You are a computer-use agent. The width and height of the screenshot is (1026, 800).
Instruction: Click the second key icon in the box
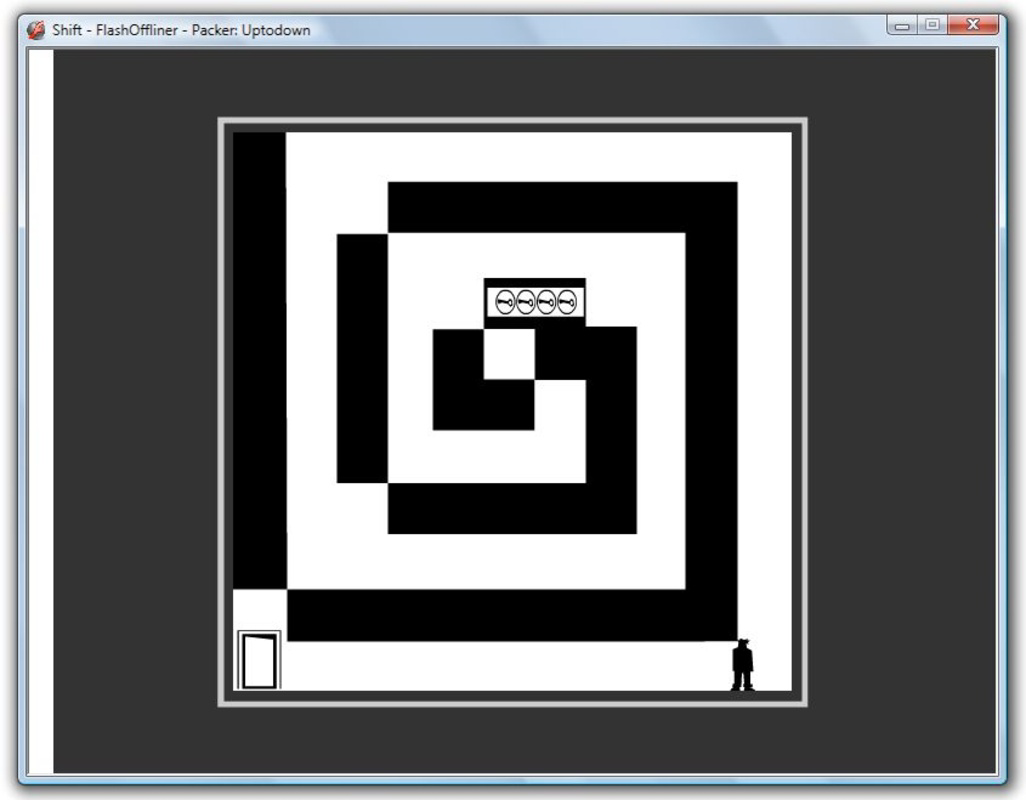pyautogui.click(x=525, y=303)
